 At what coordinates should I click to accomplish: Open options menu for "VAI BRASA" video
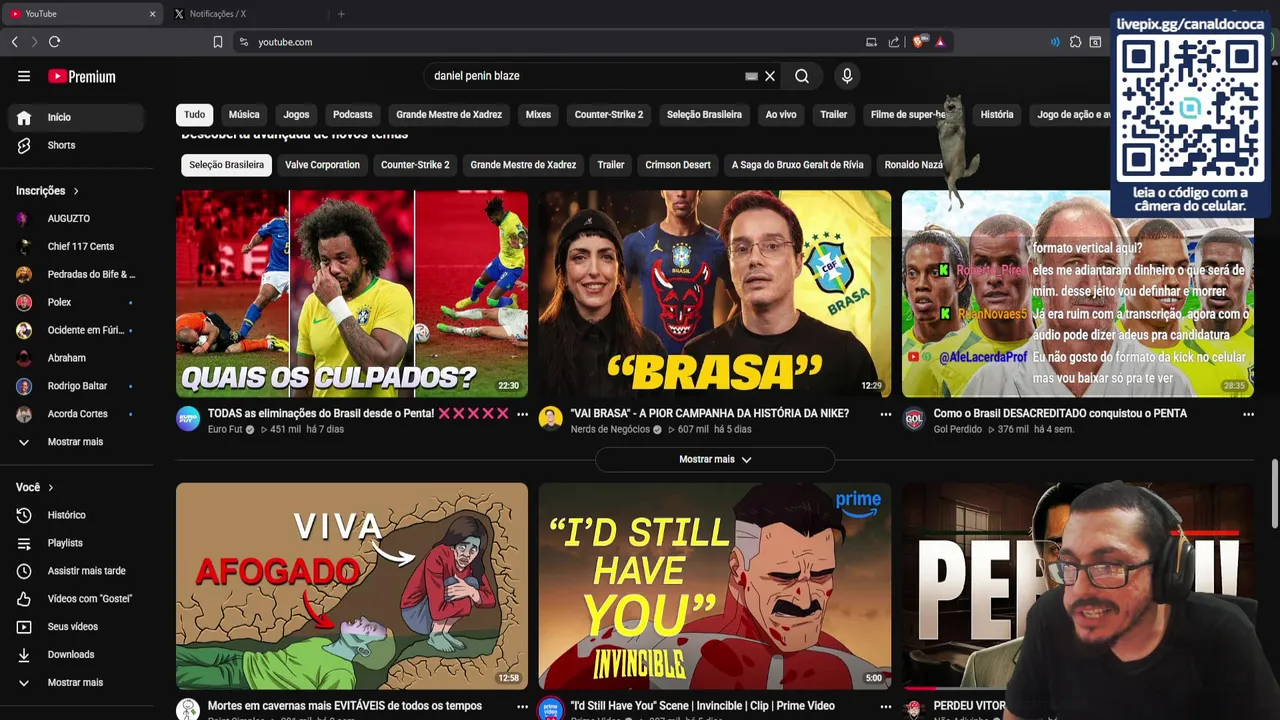(885, 414)
